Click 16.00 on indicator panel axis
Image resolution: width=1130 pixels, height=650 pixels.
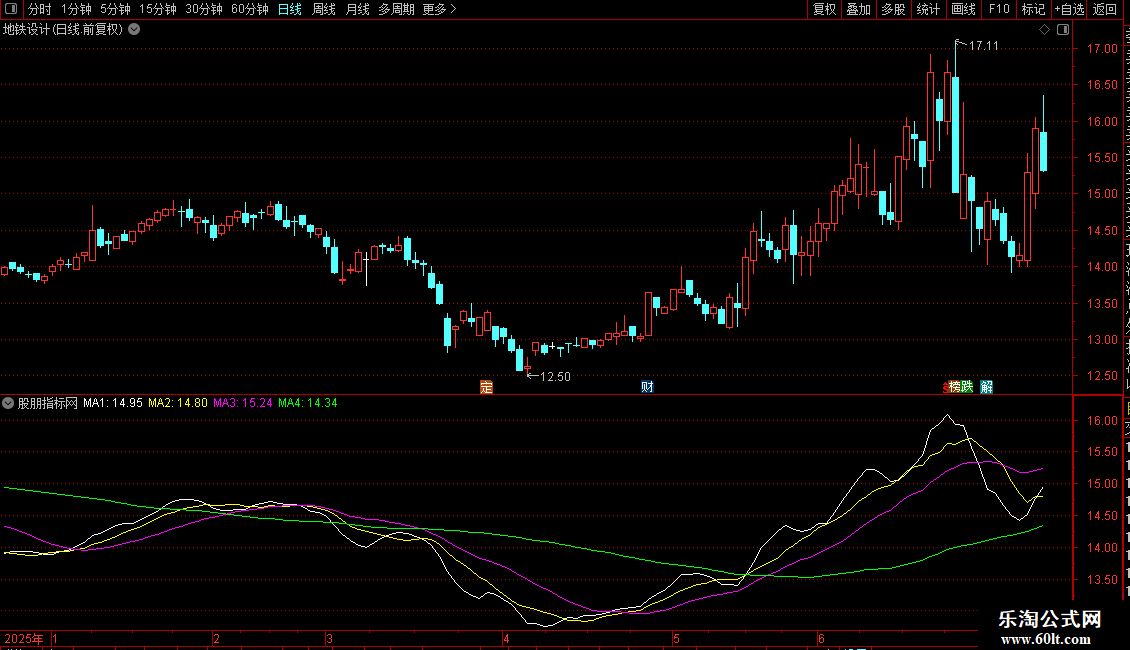tap(1102, 421)
